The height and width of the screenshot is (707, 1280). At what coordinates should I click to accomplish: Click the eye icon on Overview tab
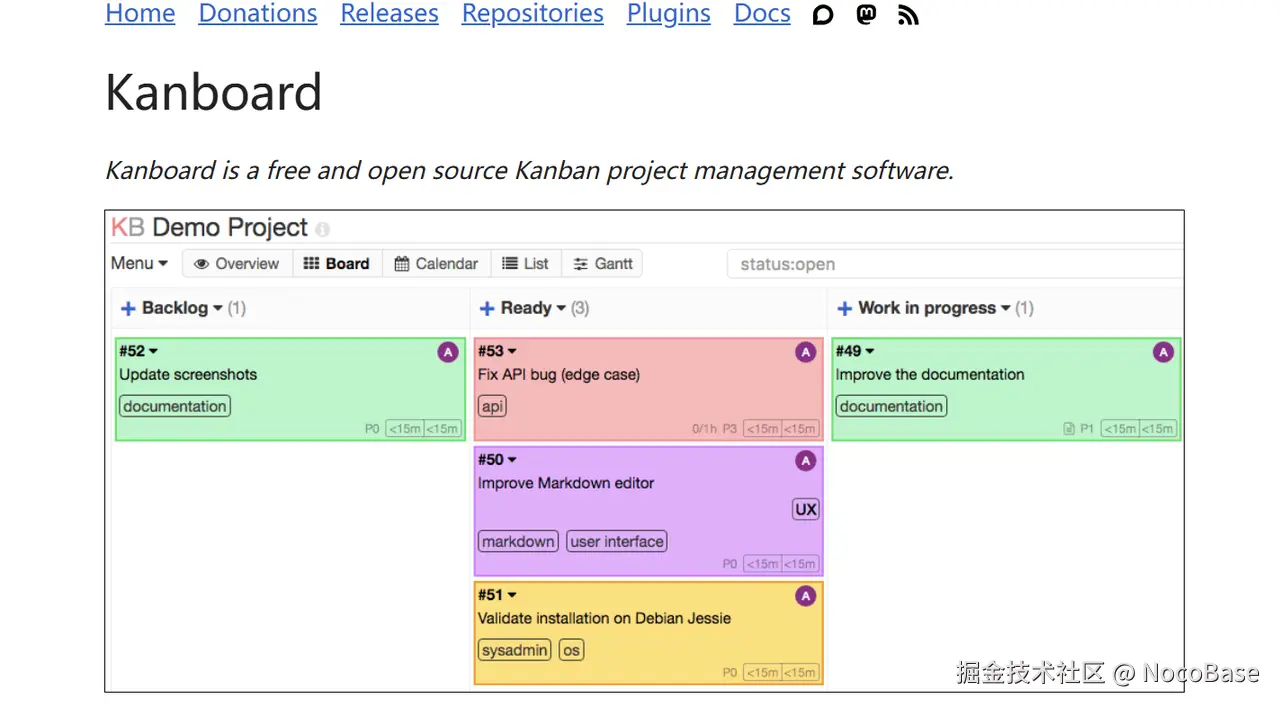click(202, 264)
